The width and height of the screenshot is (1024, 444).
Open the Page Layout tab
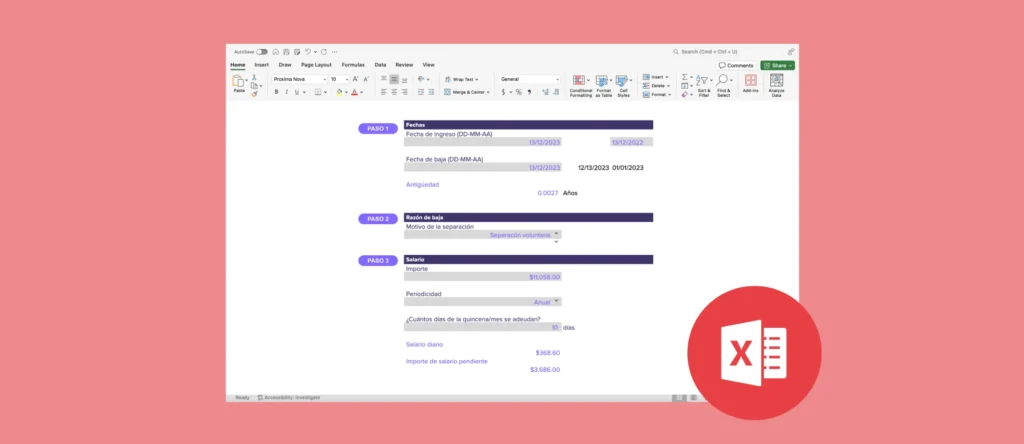(316, 64)
